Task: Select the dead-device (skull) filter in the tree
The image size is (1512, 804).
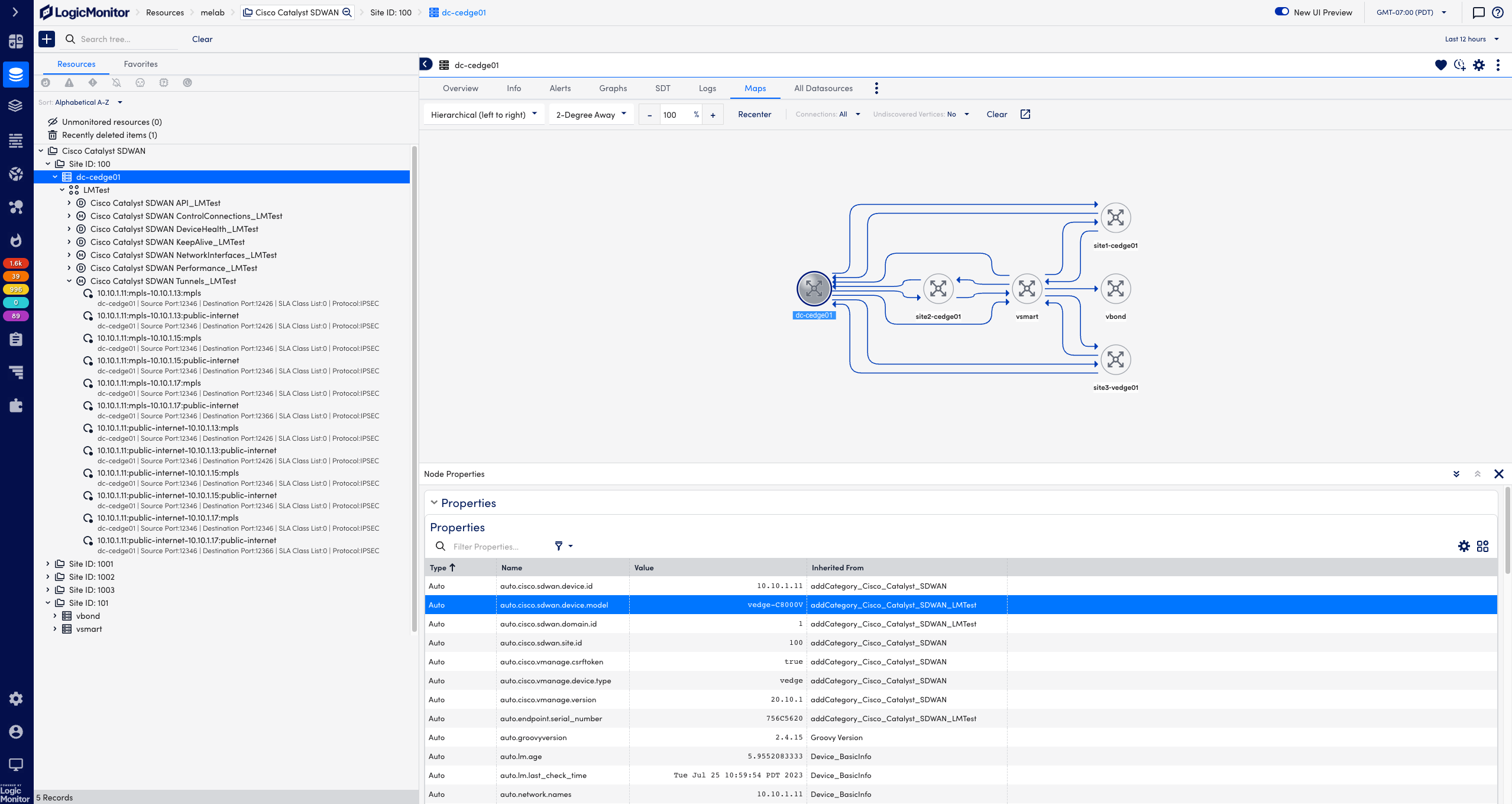Action: pyautogui.click(x=140, y=83)
